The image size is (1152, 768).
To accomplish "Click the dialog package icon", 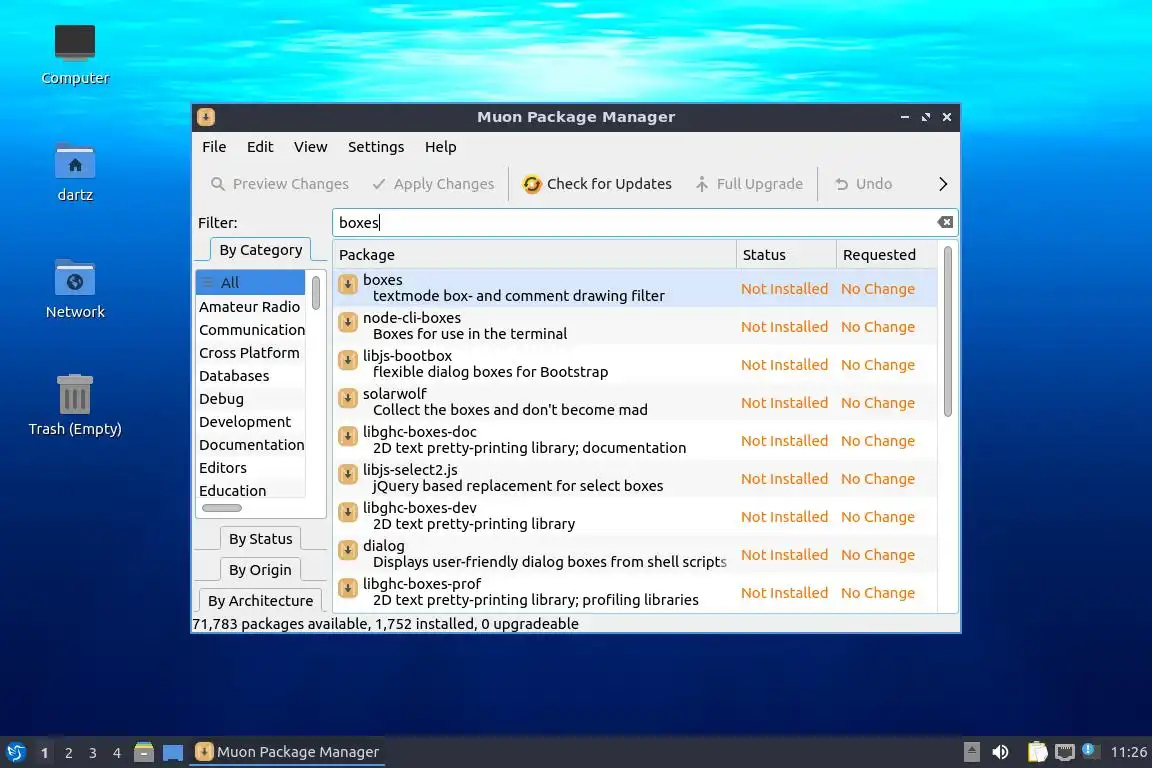I will (x=348, y=550).
